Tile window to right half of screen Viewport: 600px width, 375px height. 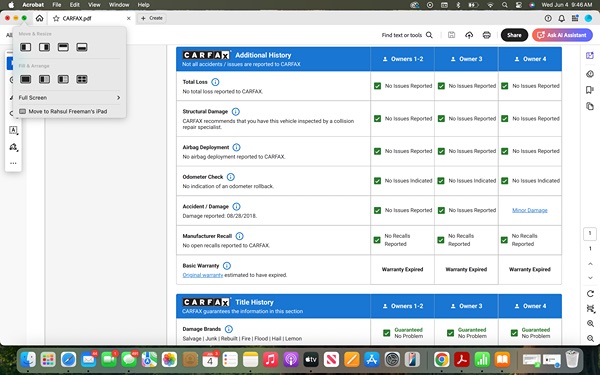click(x=44, y=47)
